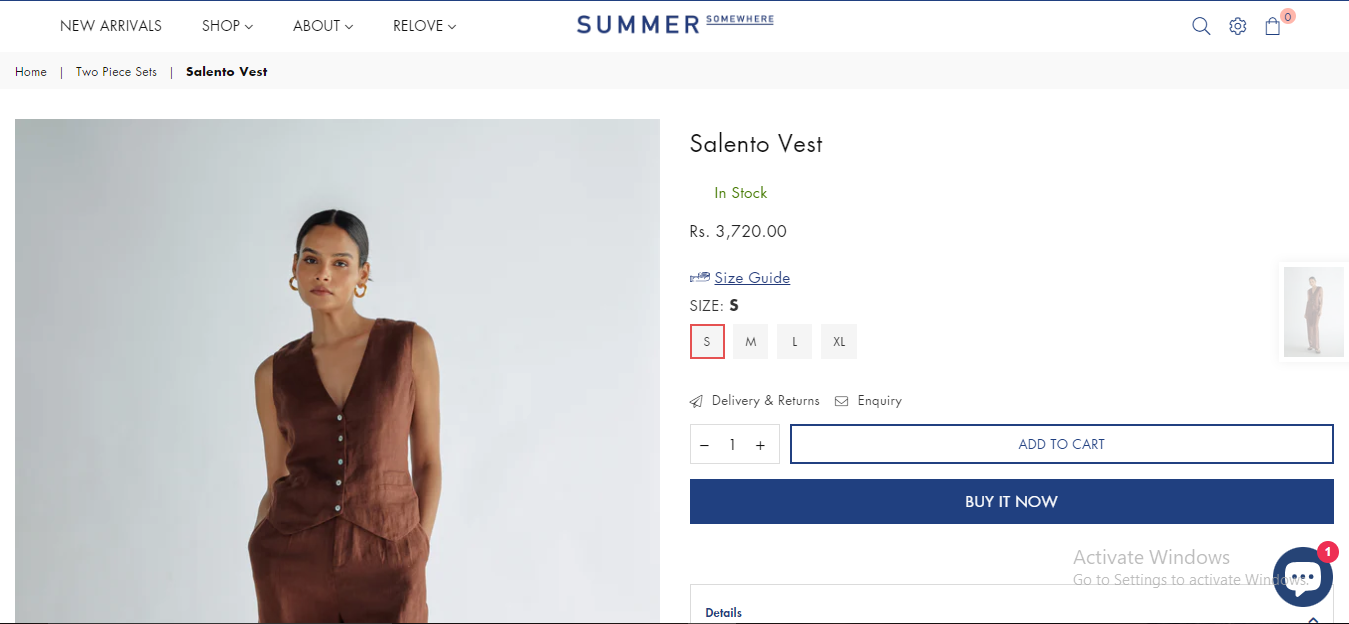Open the Shopify chat bubble
The image size is (1349, 624).
pos(1302,577)
